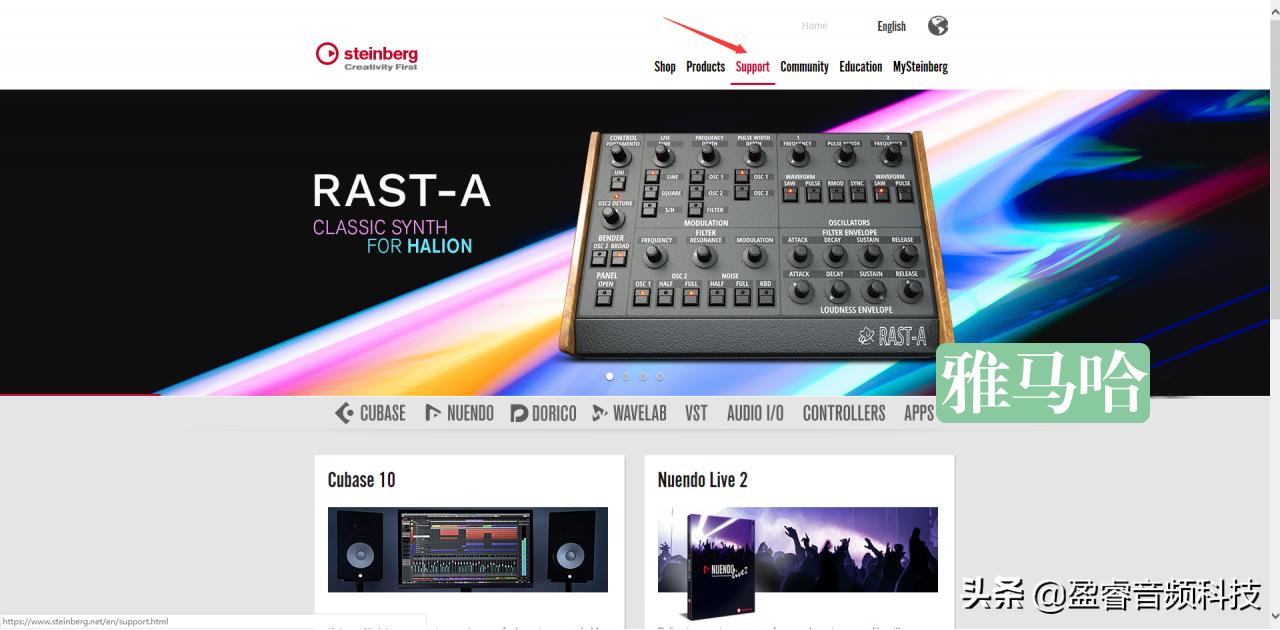Open the VST product category
The image size is (1280, 630).
(x=696, y=413)
